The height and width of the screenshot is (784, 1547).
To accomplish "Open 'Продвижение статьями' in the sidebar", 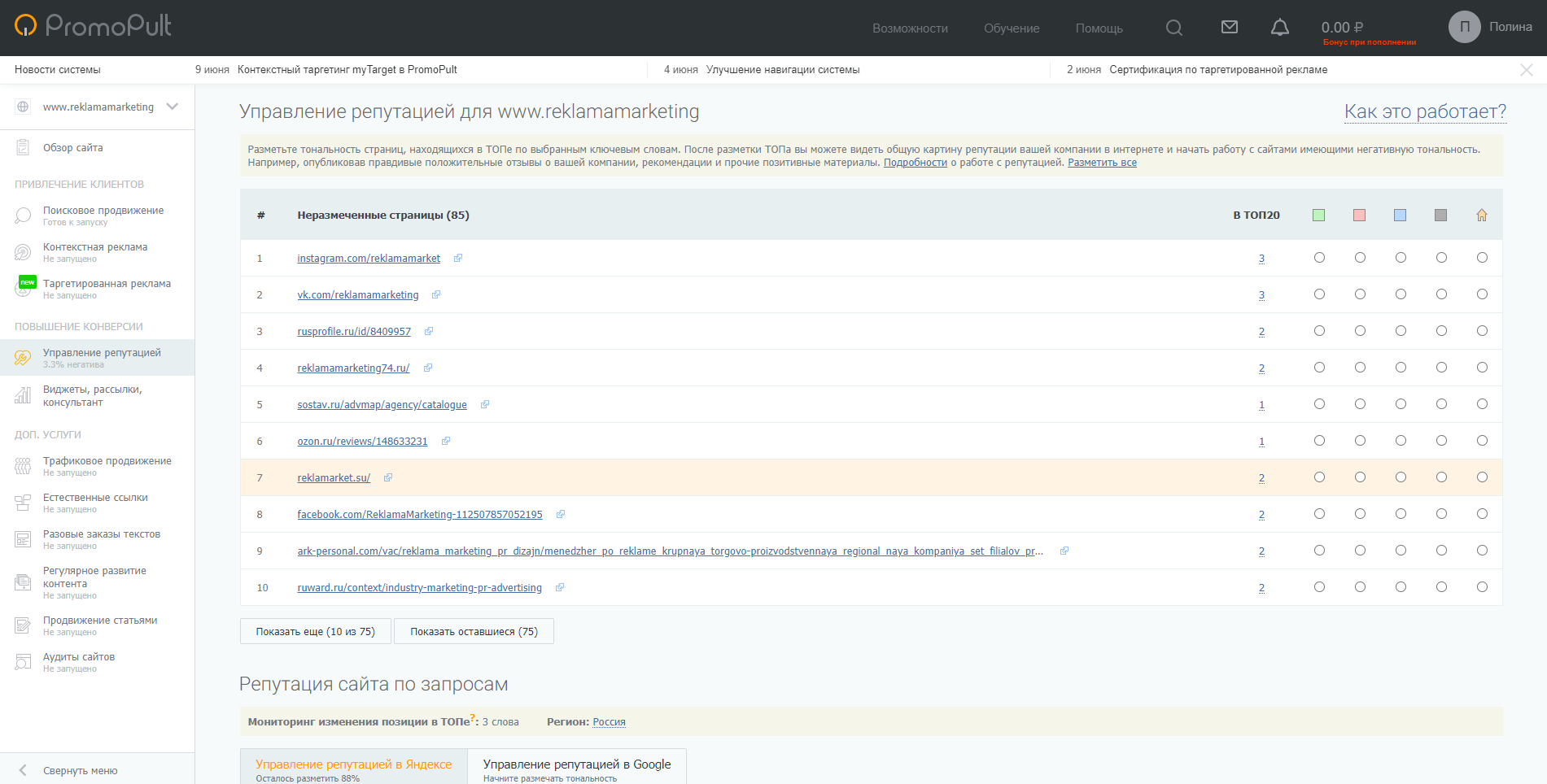I will coord(100,621).
